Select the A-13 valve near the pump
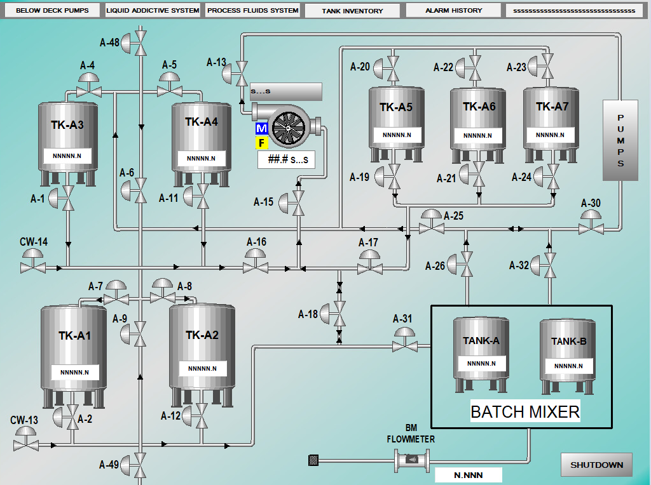Image resolution: width=651 pixels, height=485 pixels. pos(241,72)
